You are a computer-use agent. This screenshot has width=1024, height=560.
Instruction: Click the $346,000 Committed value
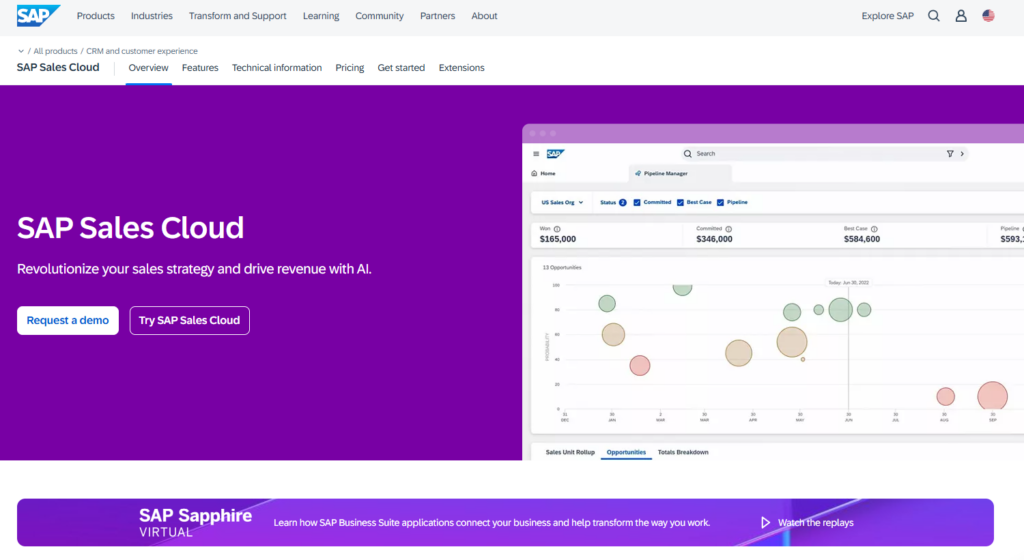714,239
